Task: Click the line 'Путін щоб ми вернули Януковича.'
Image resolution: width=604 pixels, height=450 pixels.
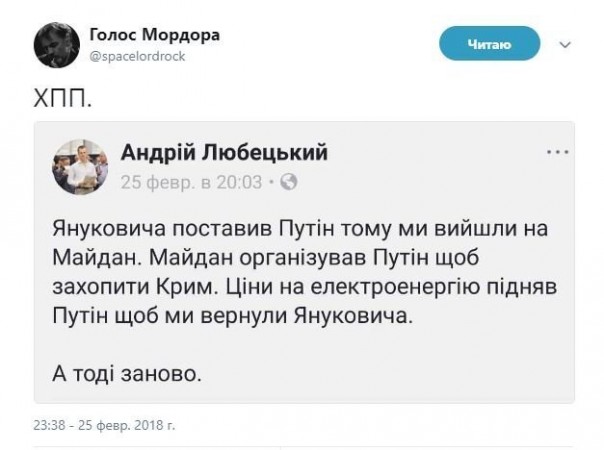Action: pos(231,313)
